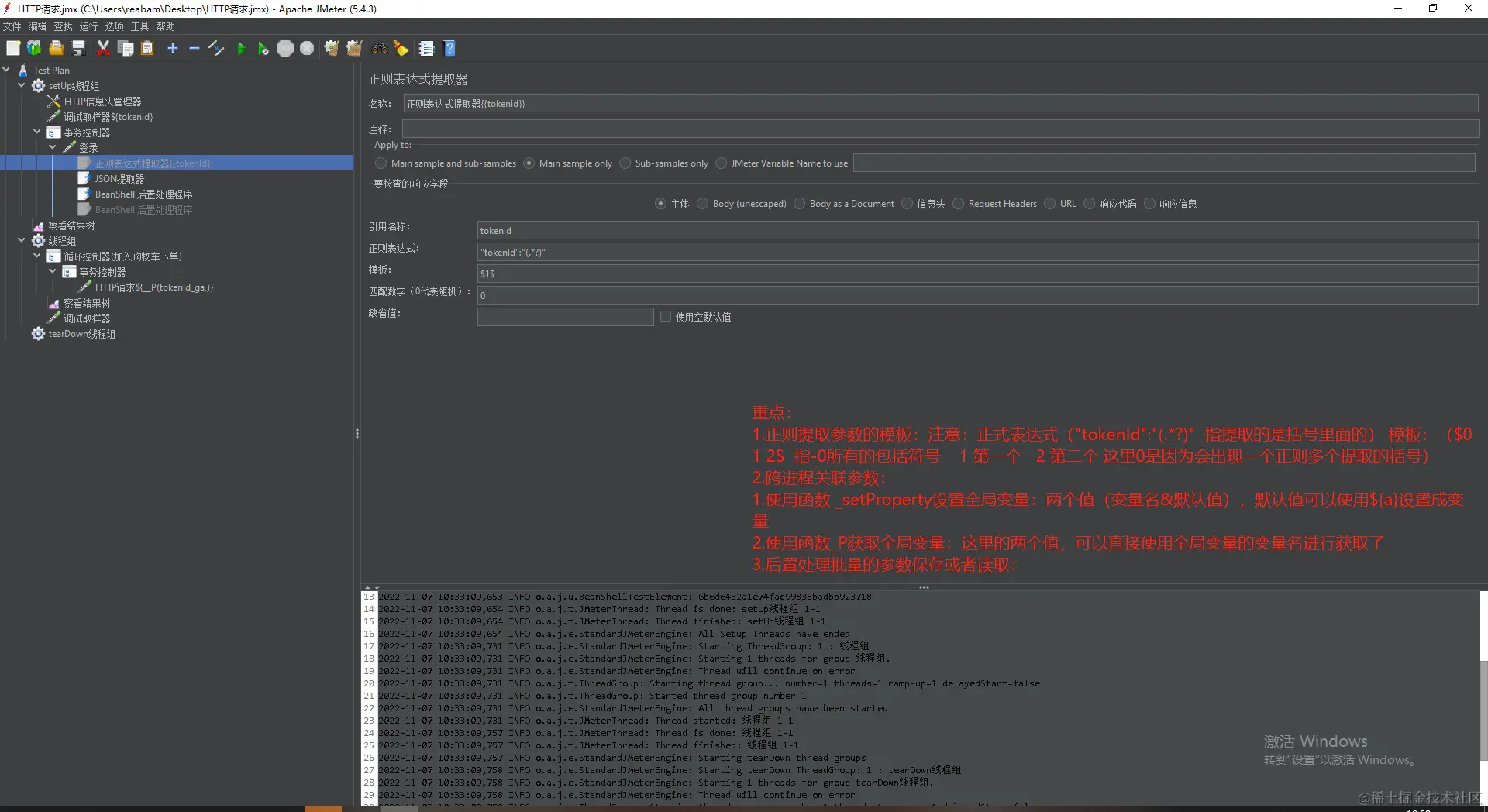The image size is (1488, 812).
Task: Start the test with the green arrow
Action: (241, 48)
